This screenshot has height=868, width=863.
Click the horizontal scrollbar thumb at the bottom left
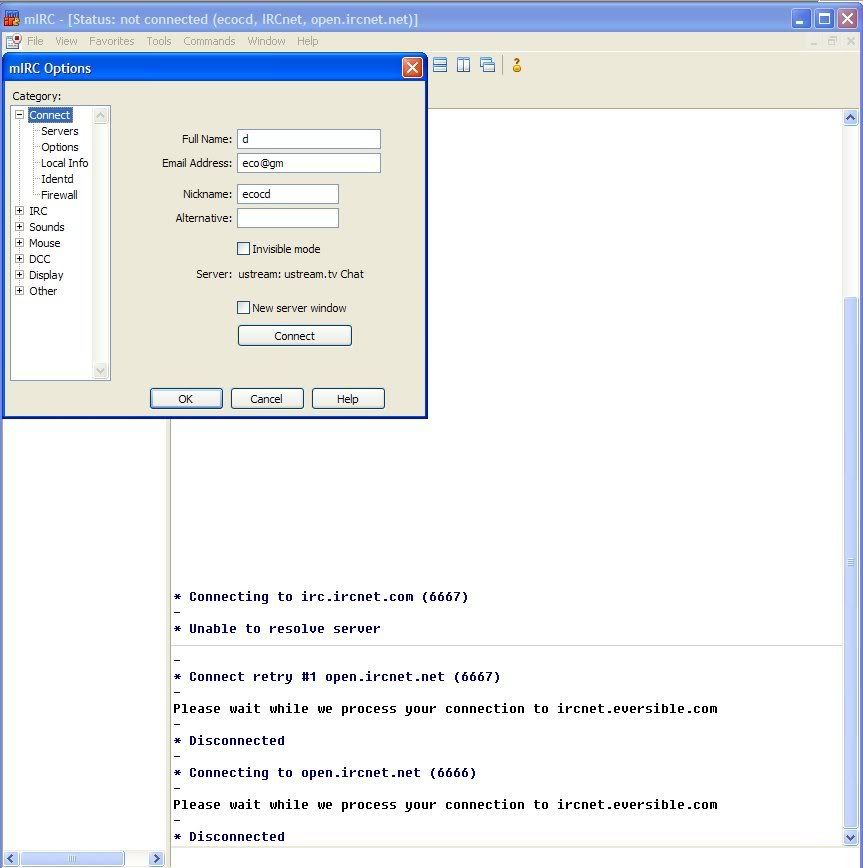point(72,859)
